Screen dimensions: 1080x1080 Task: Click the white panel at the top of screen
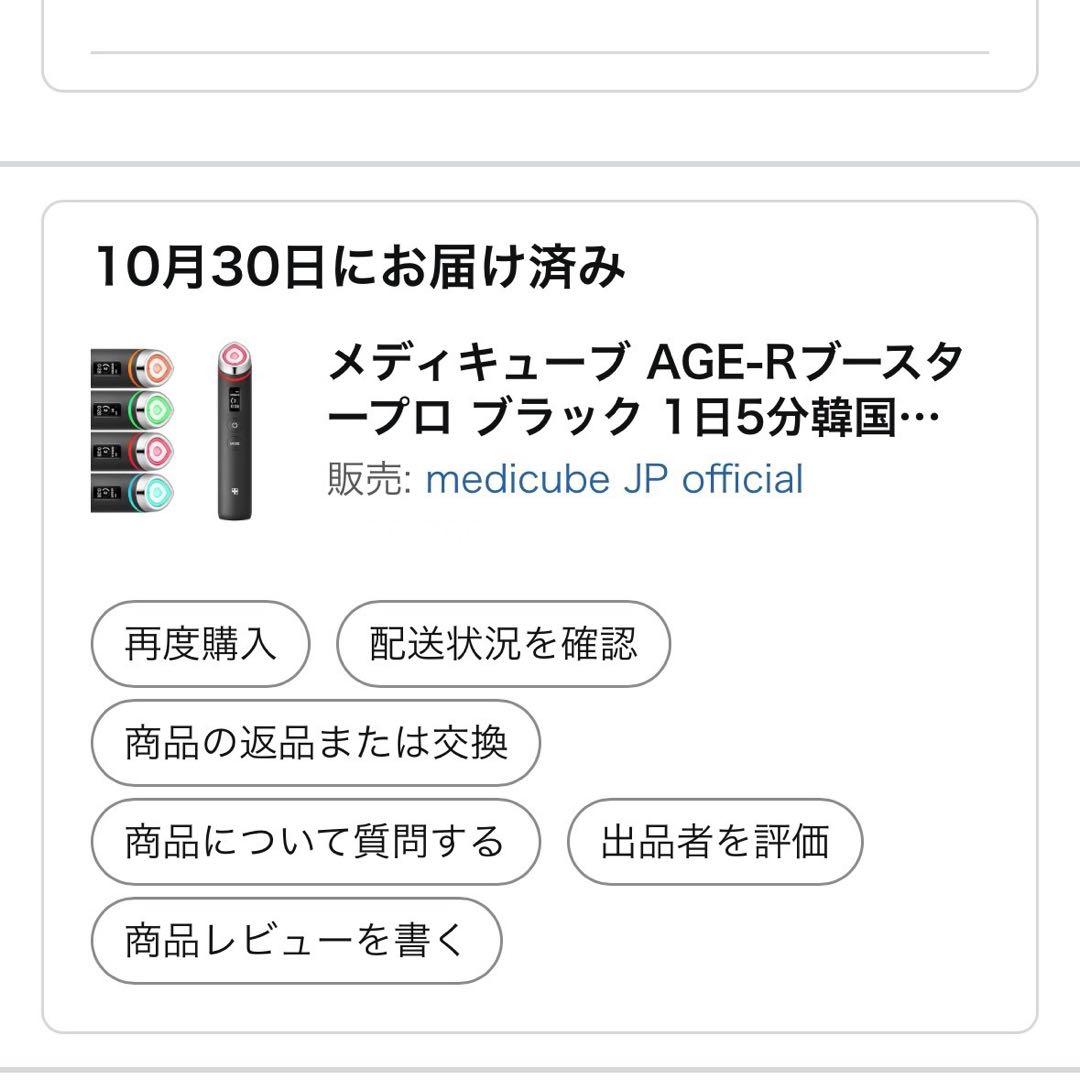click(x=540, y=45)
